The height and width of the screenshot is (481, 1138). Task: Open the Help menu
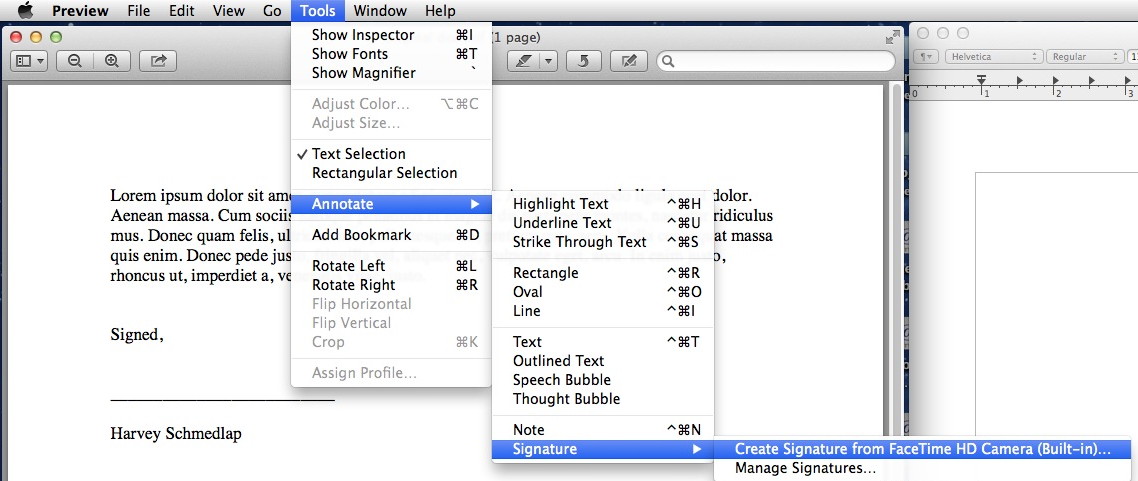pyautogui.click(x=440, y=11)
